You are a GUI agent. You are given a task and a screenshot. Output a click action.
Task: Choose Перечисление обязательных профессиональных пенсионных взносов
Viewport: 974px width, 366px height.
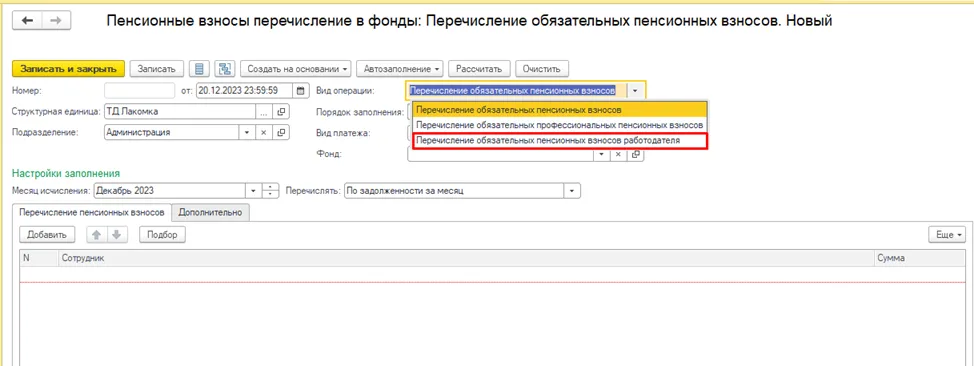pos(559,125)
